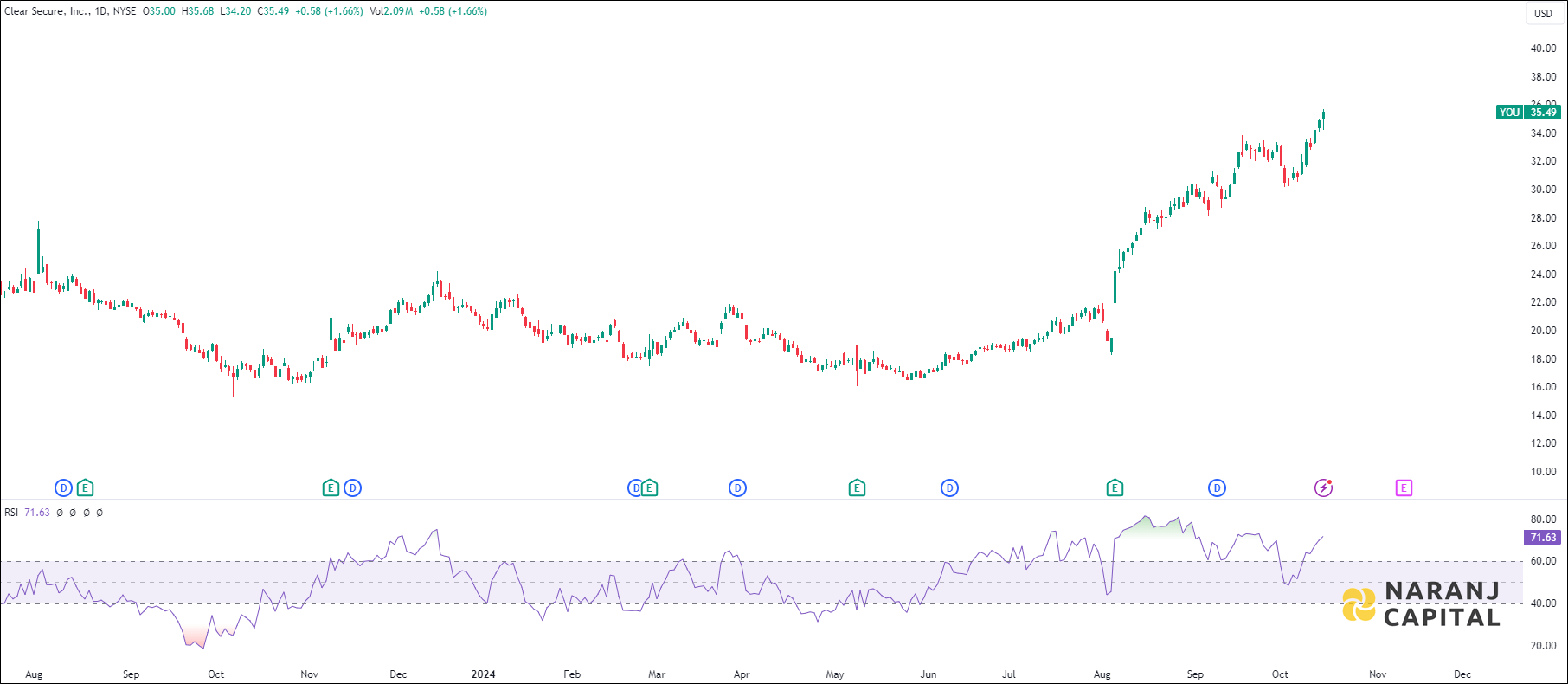
Task: Click the dividend marker in September 2024
Action: 1217,488
